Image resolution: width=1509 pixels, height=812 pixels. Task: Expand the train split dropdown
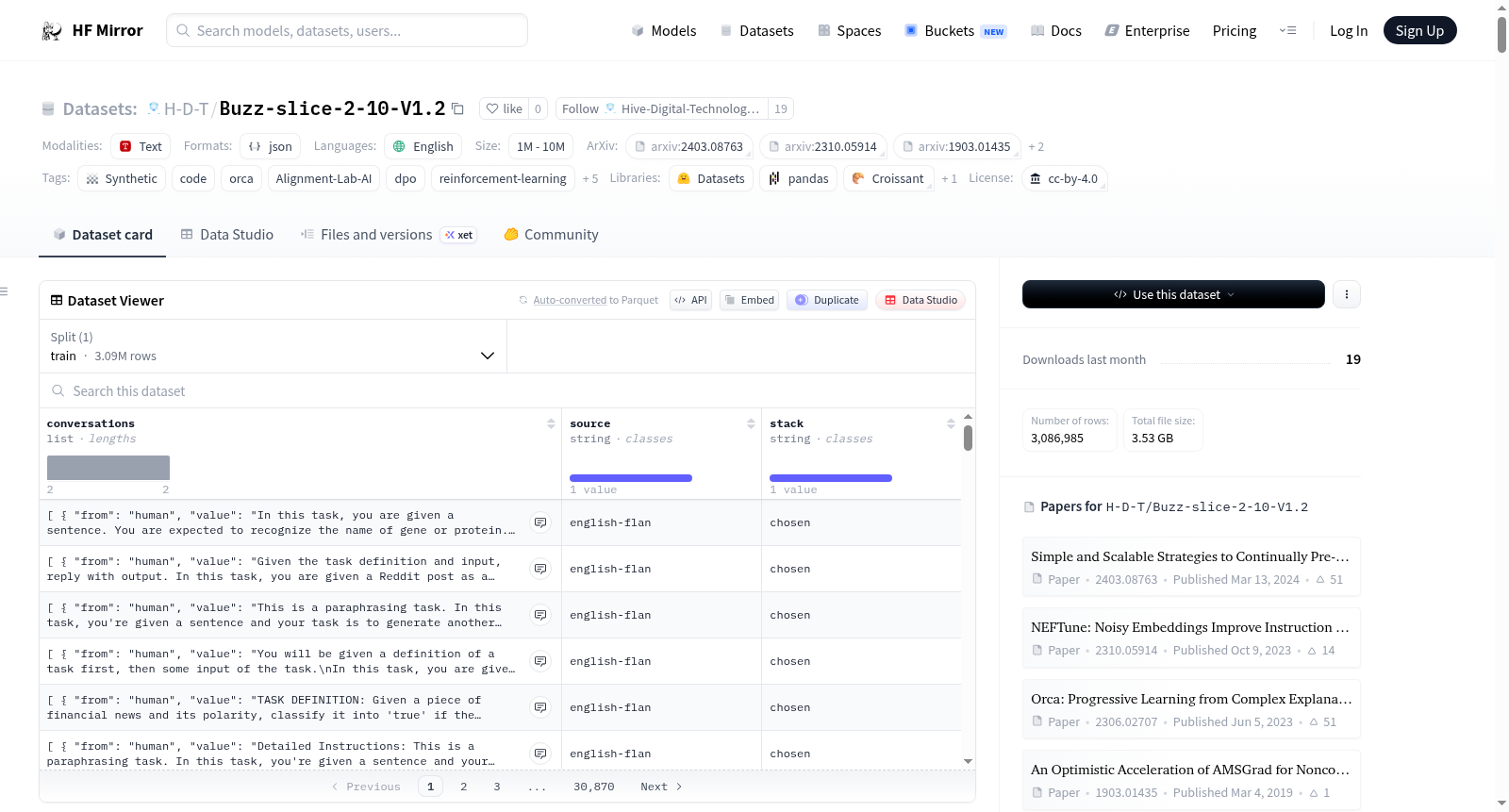pyautogui.click(x=273, y=346)
